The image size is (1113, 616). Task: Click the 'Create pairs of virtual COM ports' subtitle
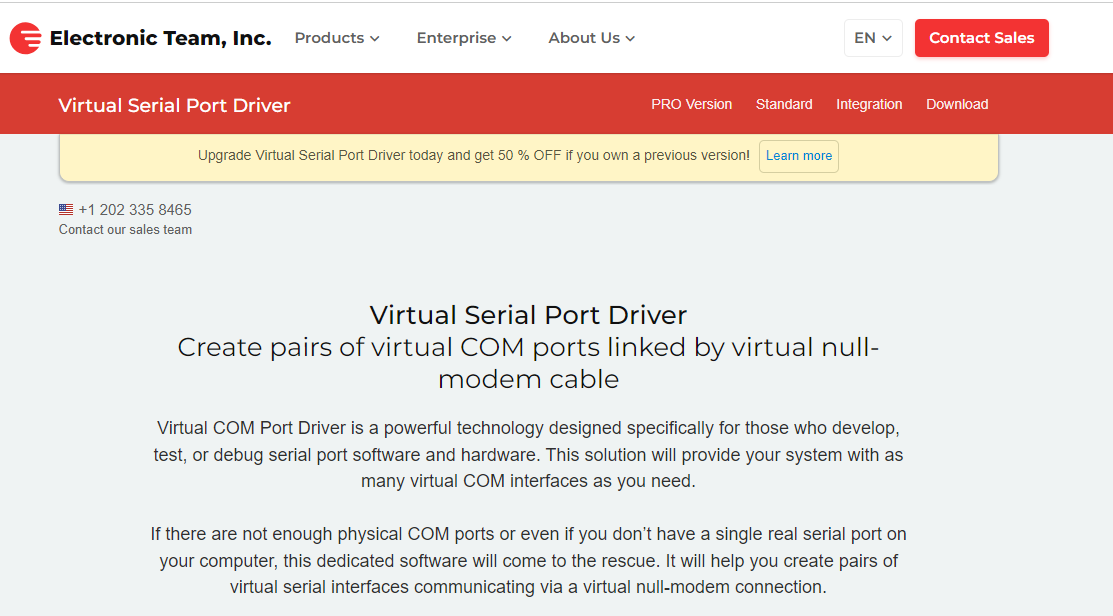tap(528, 363)
